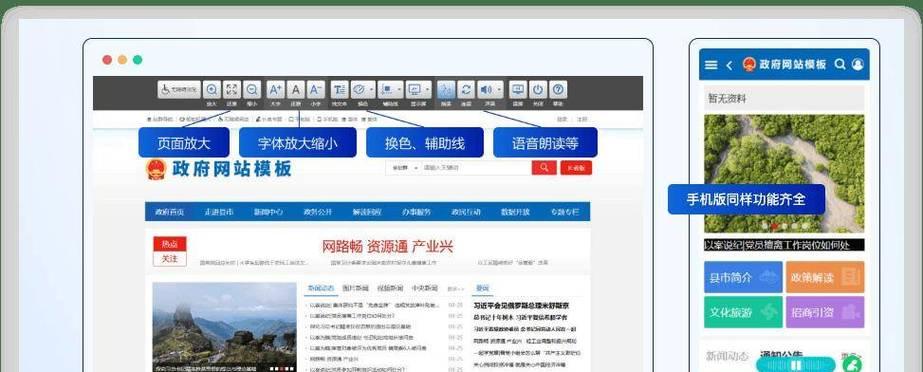The width and height of the screenshot is (923, 372).
Task: Expand the color change dropdown arrow
Action: pyautogui.click(x=372, y=89)
